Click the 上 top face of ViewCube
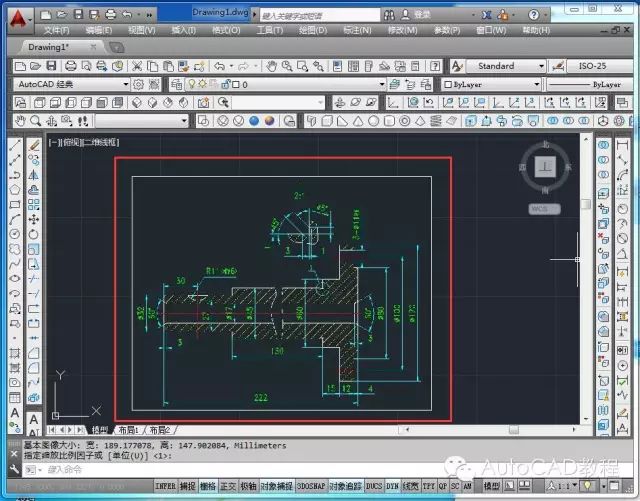Screen dimensions: 640x501 545,167
